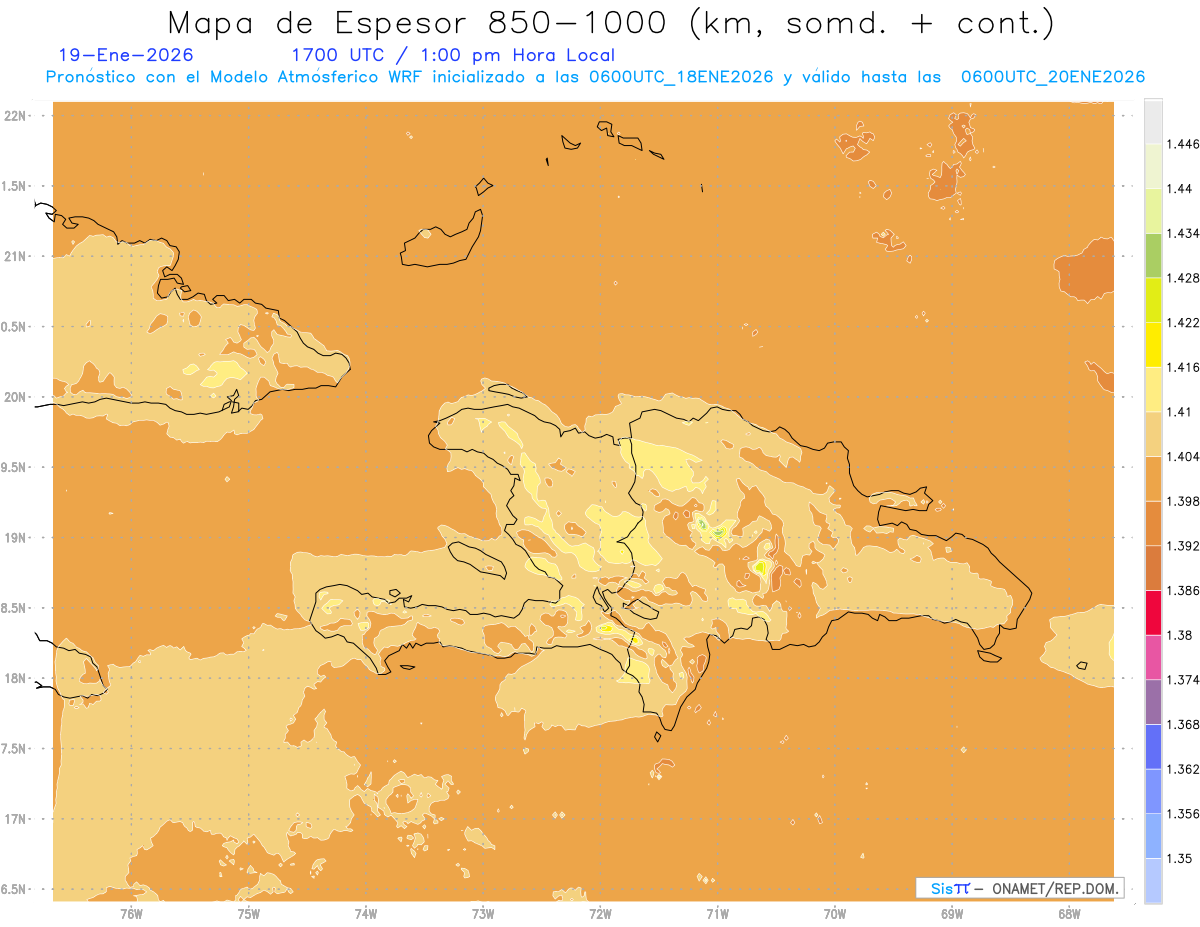
Task: Select the date text "19-Ene-2026"
Action: [x=126, y=56]
